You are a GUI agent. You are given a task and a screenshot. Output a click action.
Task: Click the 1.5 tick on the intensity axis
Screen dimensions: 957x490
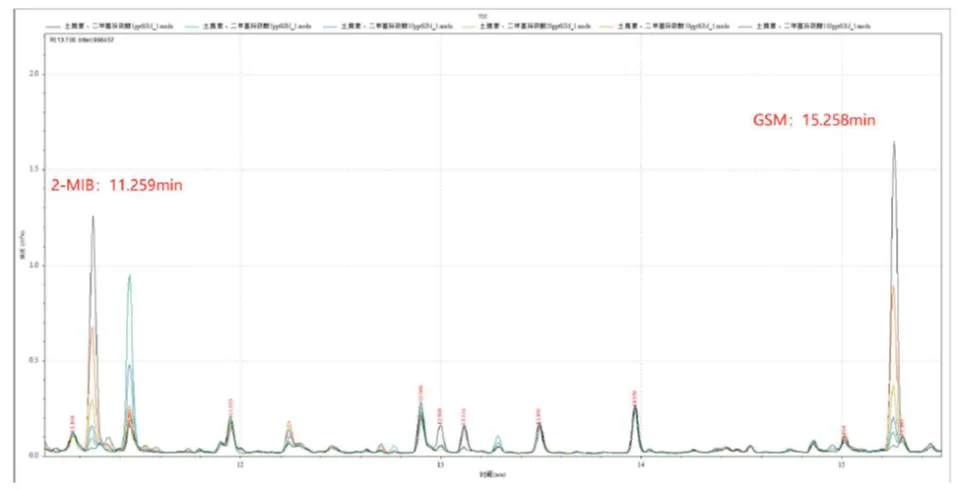[x=35, y=170]
